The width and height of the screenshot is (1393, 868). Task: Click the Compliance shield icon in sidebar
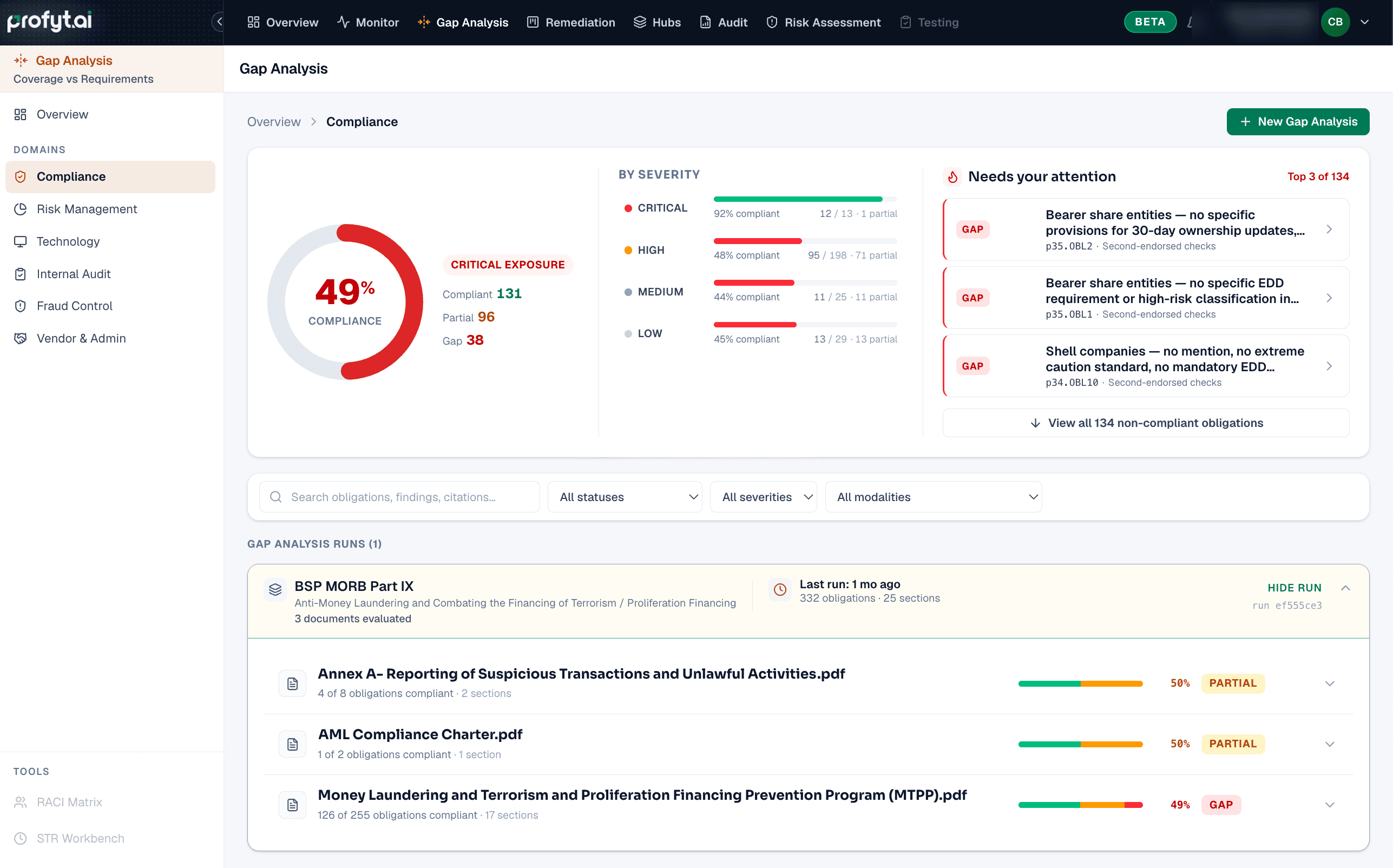[21, 177]
